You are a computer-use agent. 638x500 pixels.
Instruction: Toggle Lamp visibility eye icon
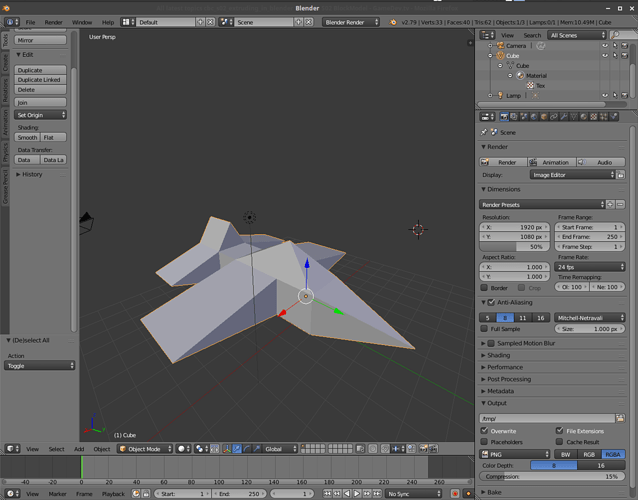point(605,95)
